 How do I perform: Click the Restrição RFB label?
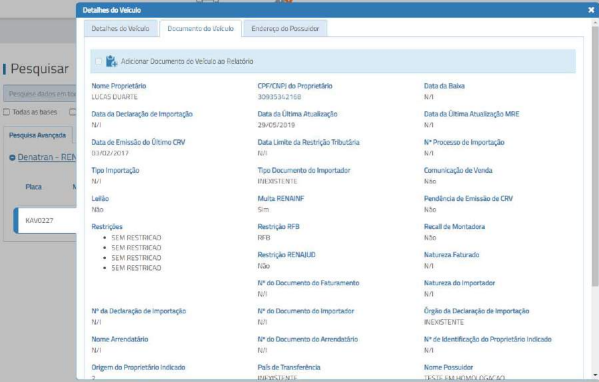[x=278, y=227]
